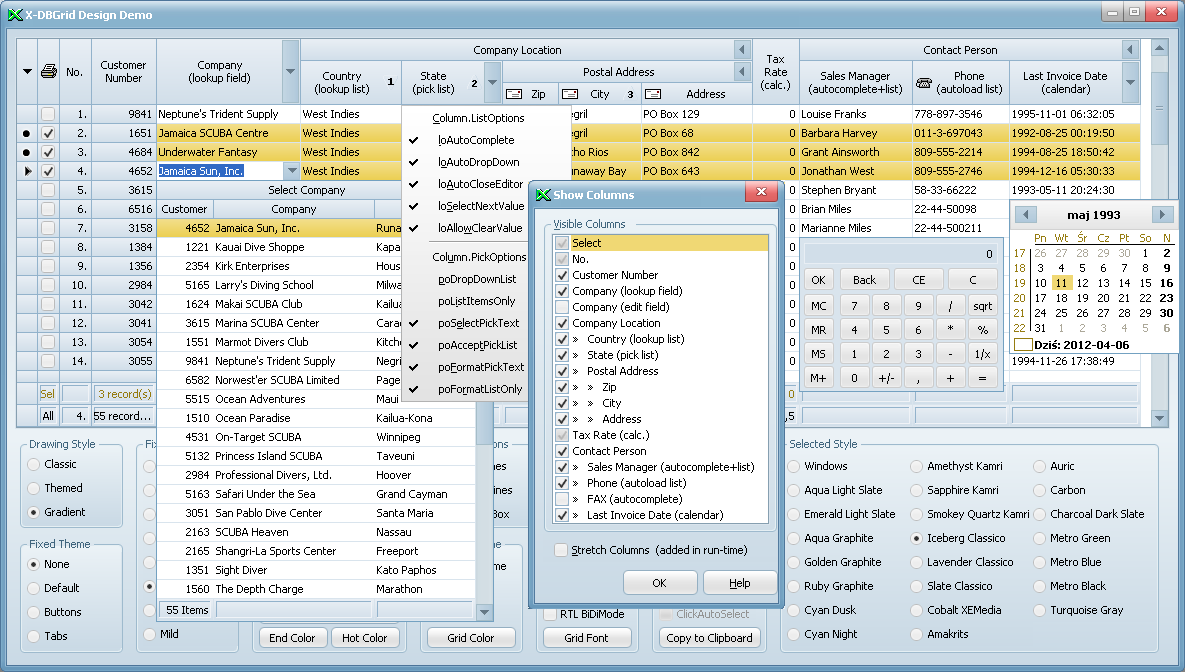Enable the FAX (autocomplete) column checkbox
The width and height of the screenshot is (1185, 672).
click(562, 499)
